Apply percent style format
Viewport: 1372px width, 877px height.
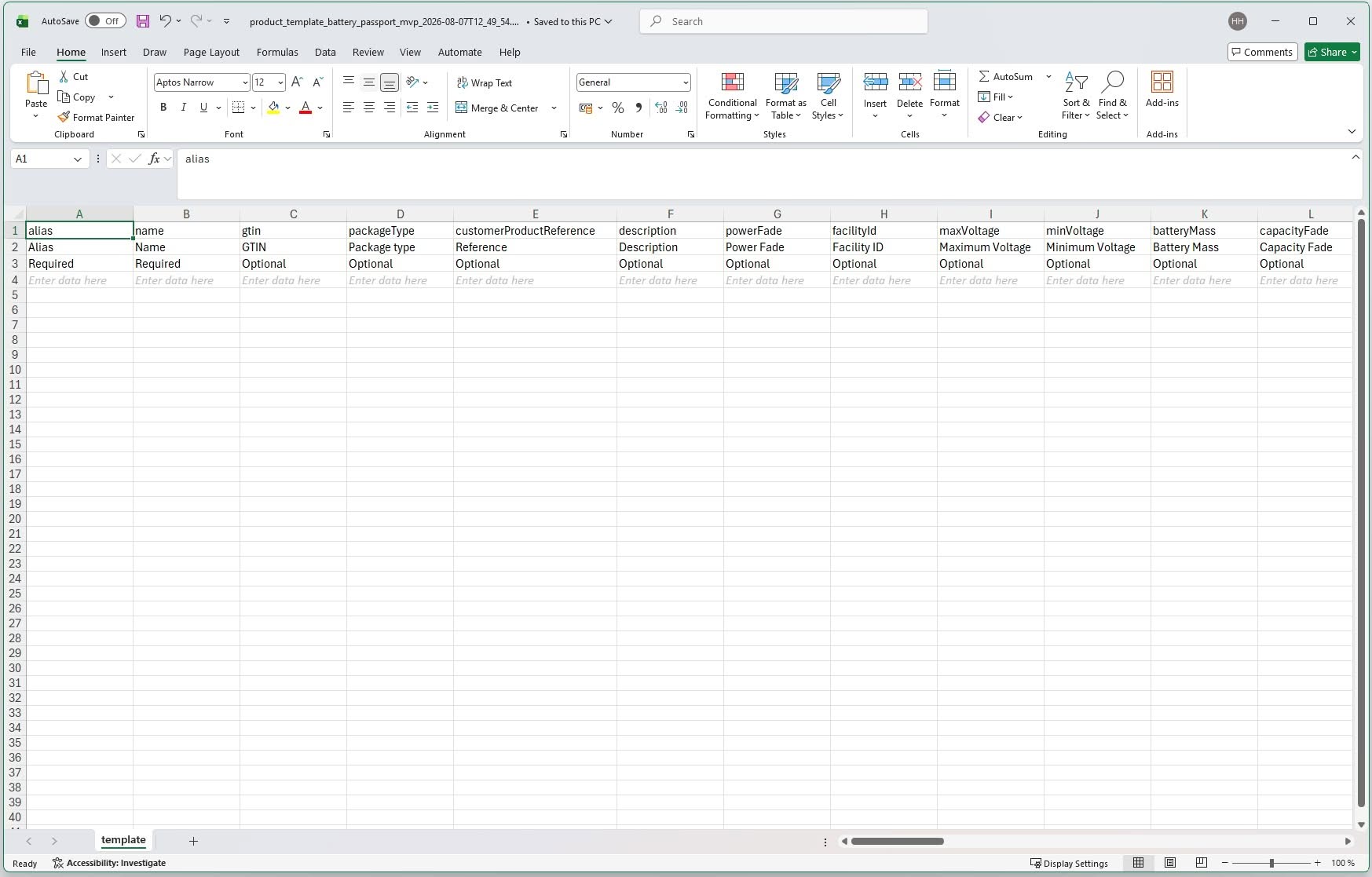pos(618,108)
